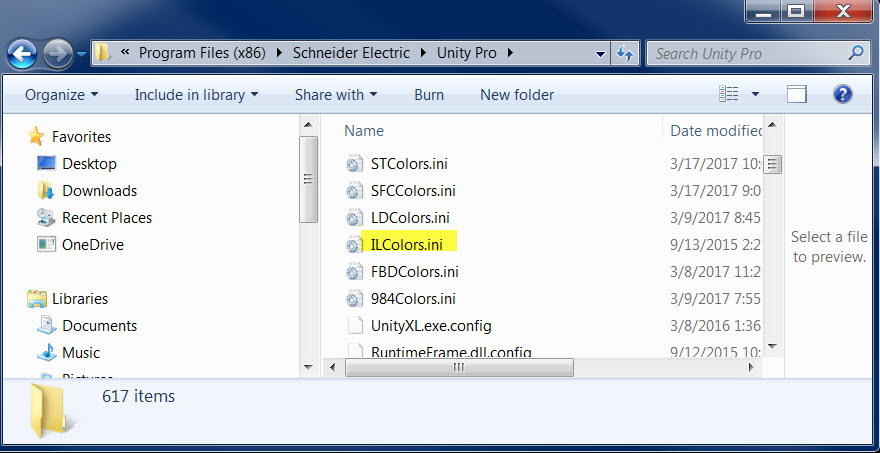Click the Change your view icon
The height and width of the screenshot is (453, 880).
point(728,94)
